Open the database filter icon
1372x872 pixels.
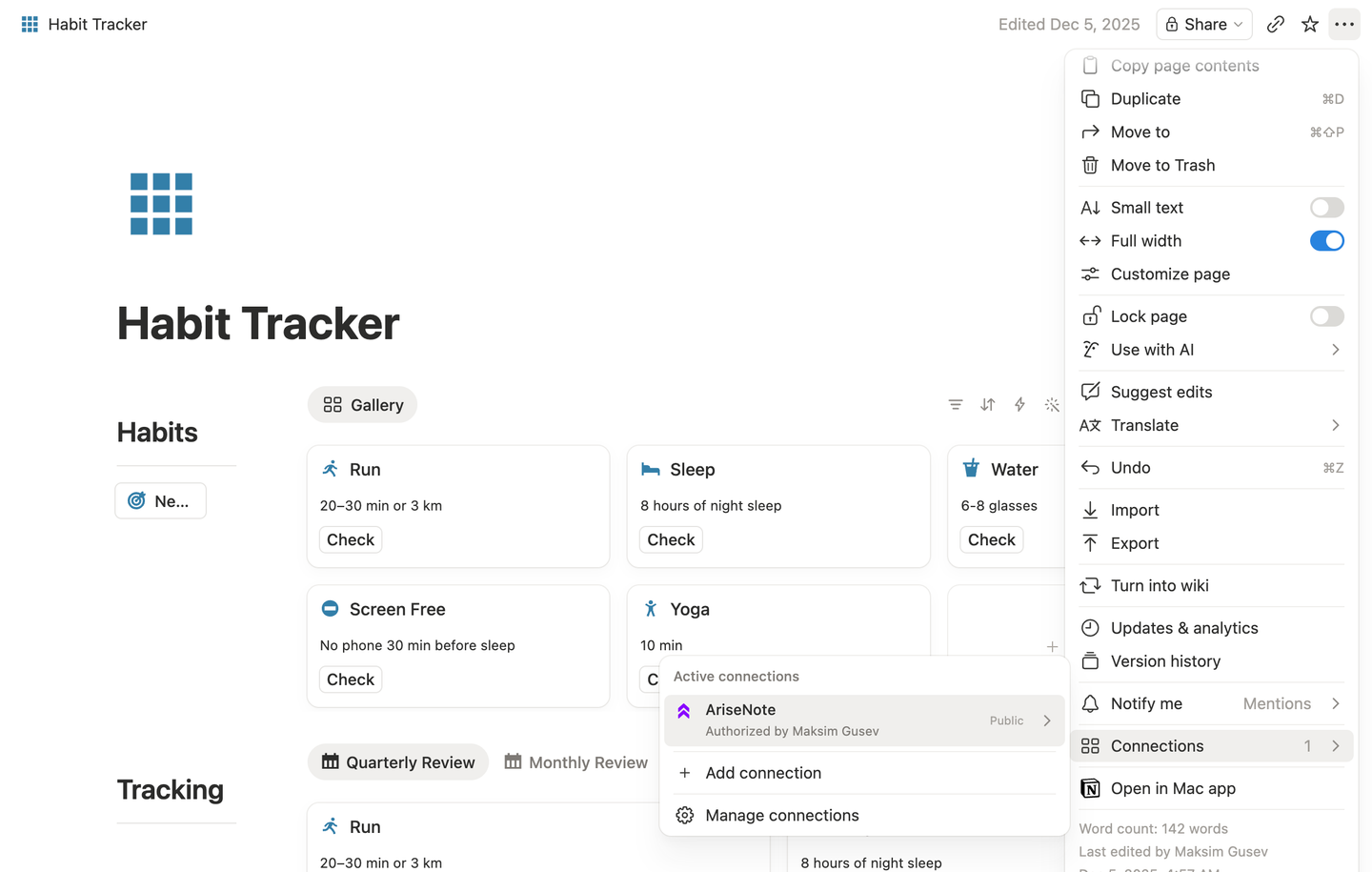tap(956, 405)
